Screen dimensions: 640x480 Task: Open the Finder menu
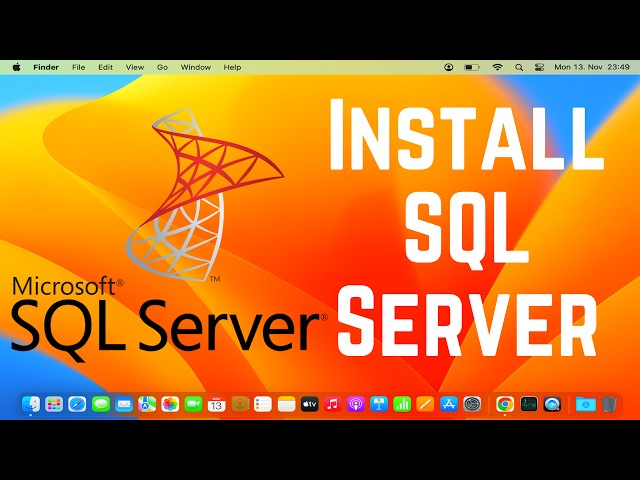pos(46,67)
